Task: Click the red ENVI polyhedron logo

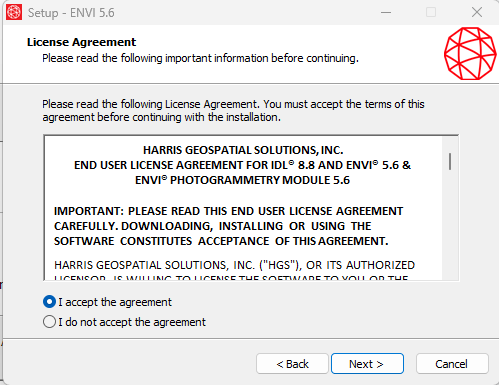Action: (470, 54)
